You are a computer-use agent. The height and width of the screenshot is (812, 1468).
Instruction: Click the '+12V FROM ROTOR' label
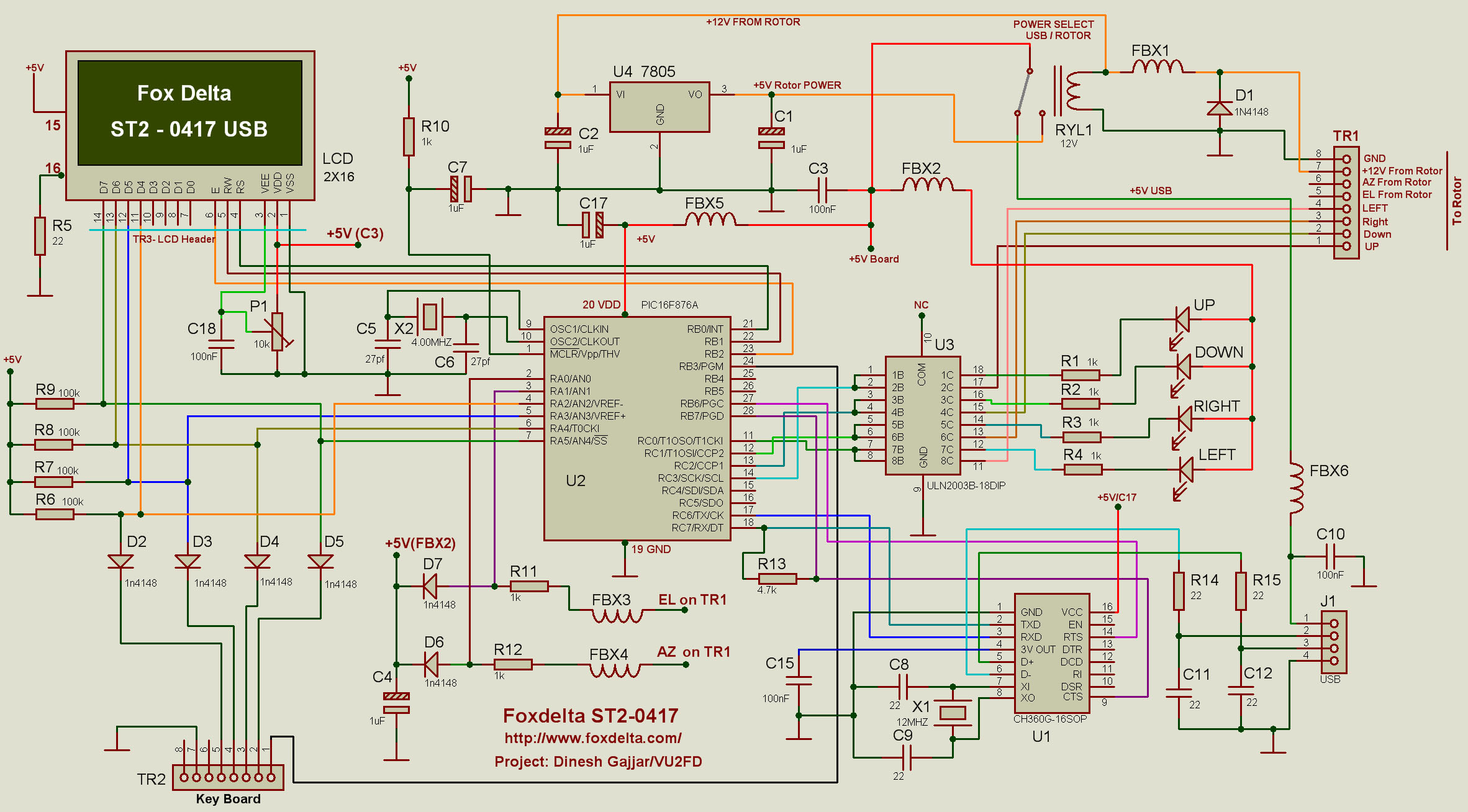[753, 22]
